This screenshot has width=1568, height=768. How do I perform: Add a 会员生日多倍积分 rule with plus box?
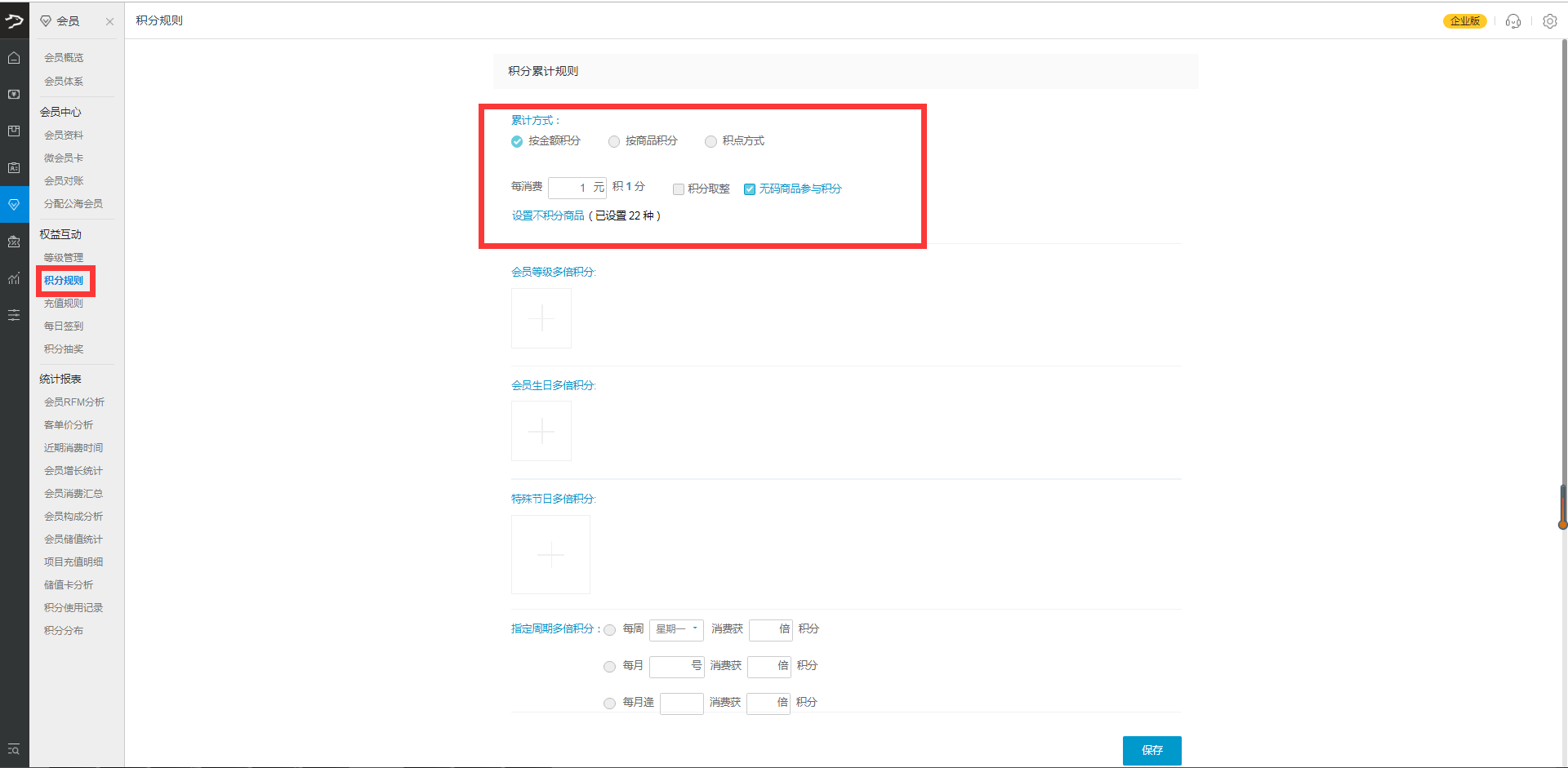(541, 431)
